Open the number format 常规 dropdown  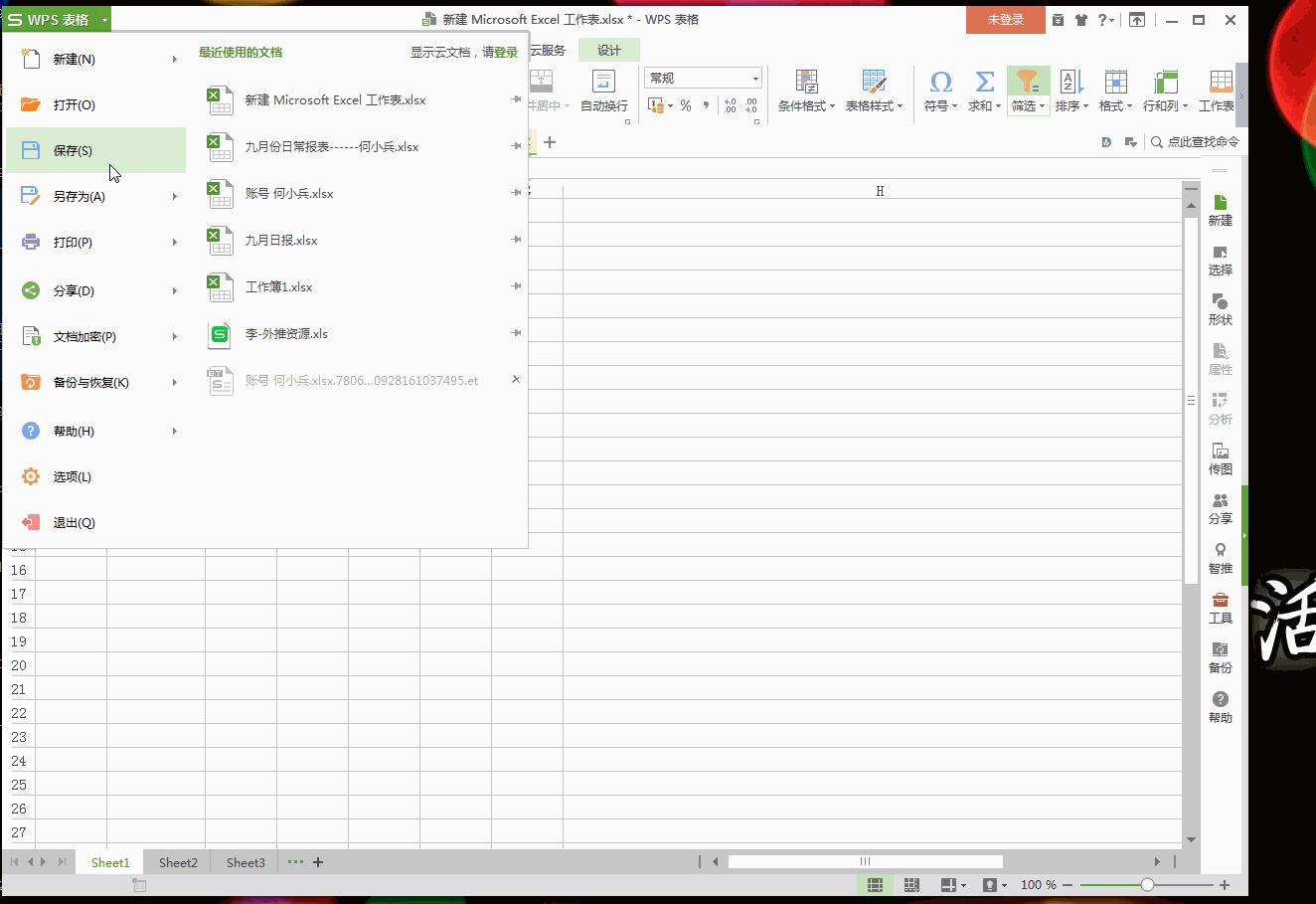pos(754,79)
